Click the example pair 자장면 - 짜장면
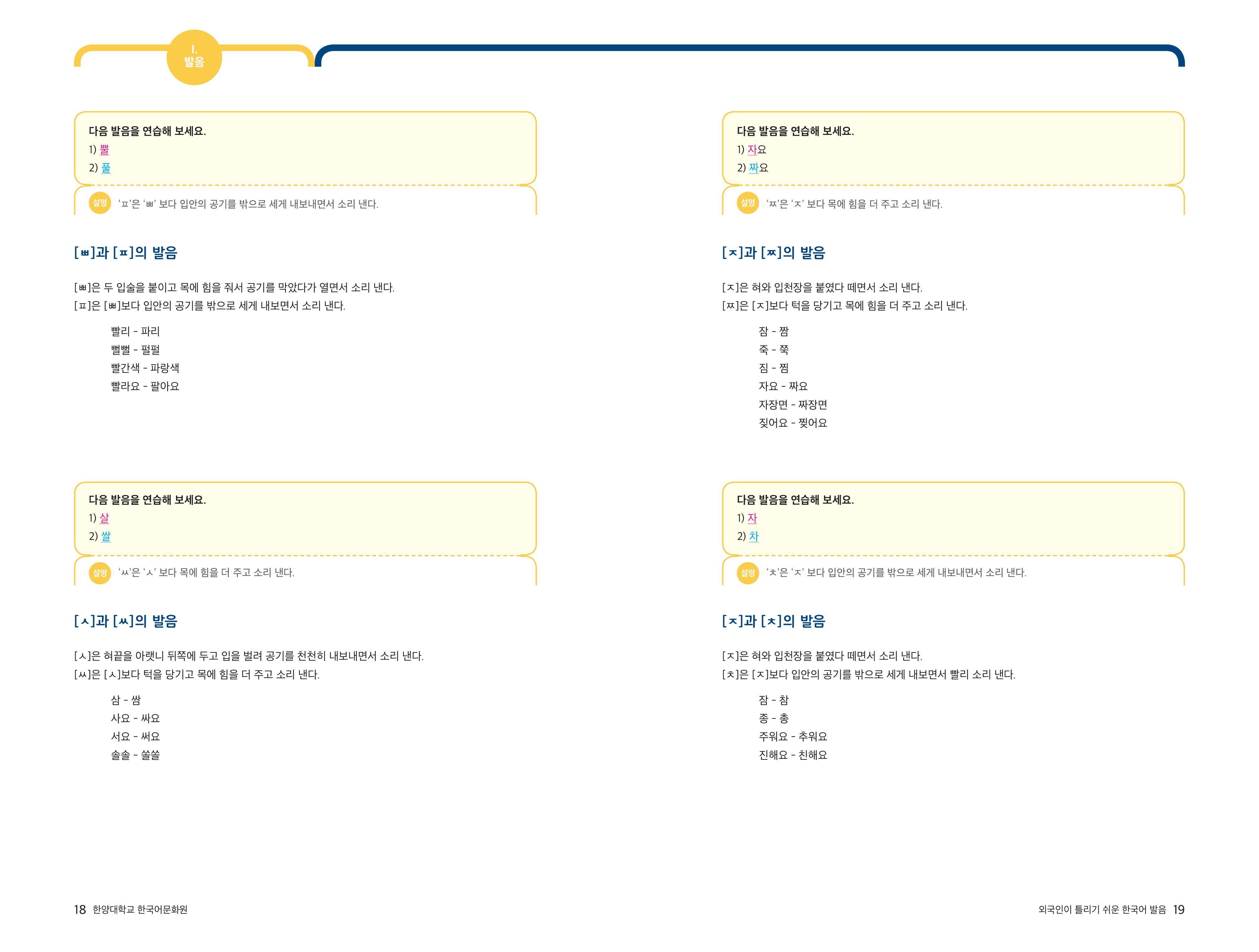This screenshot has width=1259, height=952. click(793, 405)
